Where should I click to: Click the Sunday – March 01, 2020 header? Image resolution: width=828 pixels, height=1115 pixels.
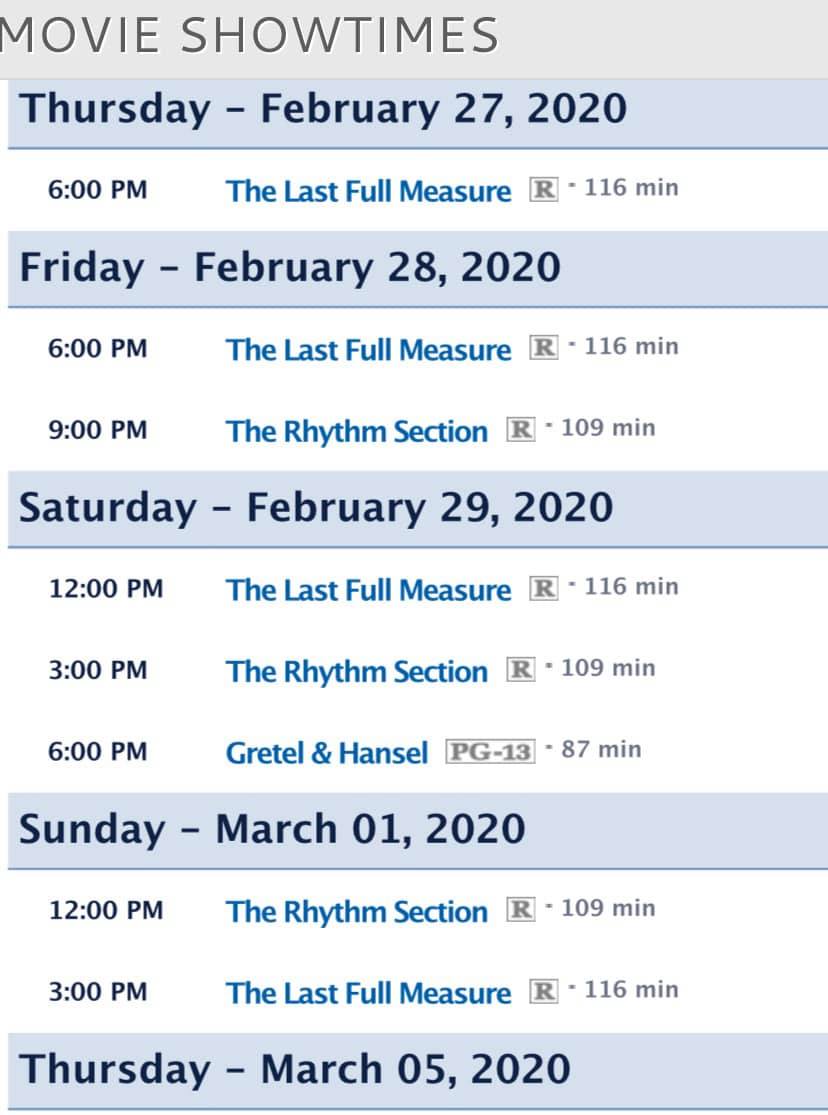click(x=272, y=829)
